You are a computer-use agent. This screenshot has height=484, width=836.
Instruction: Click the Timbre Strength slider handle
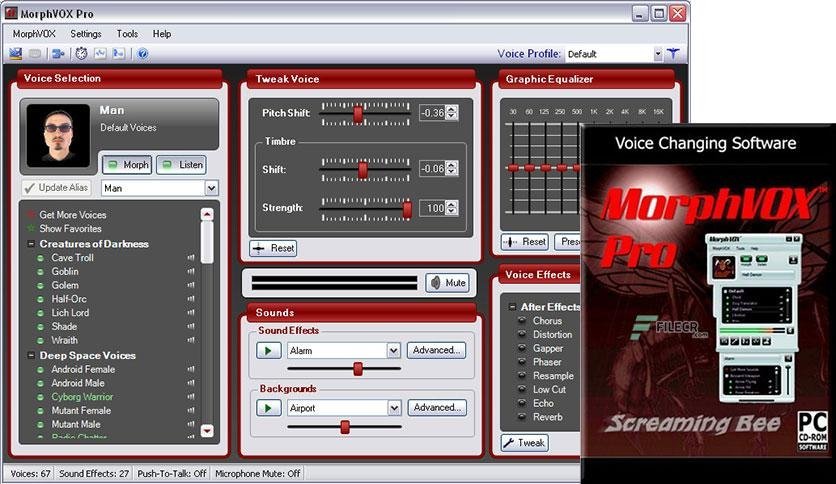click(x=407, y=209)
